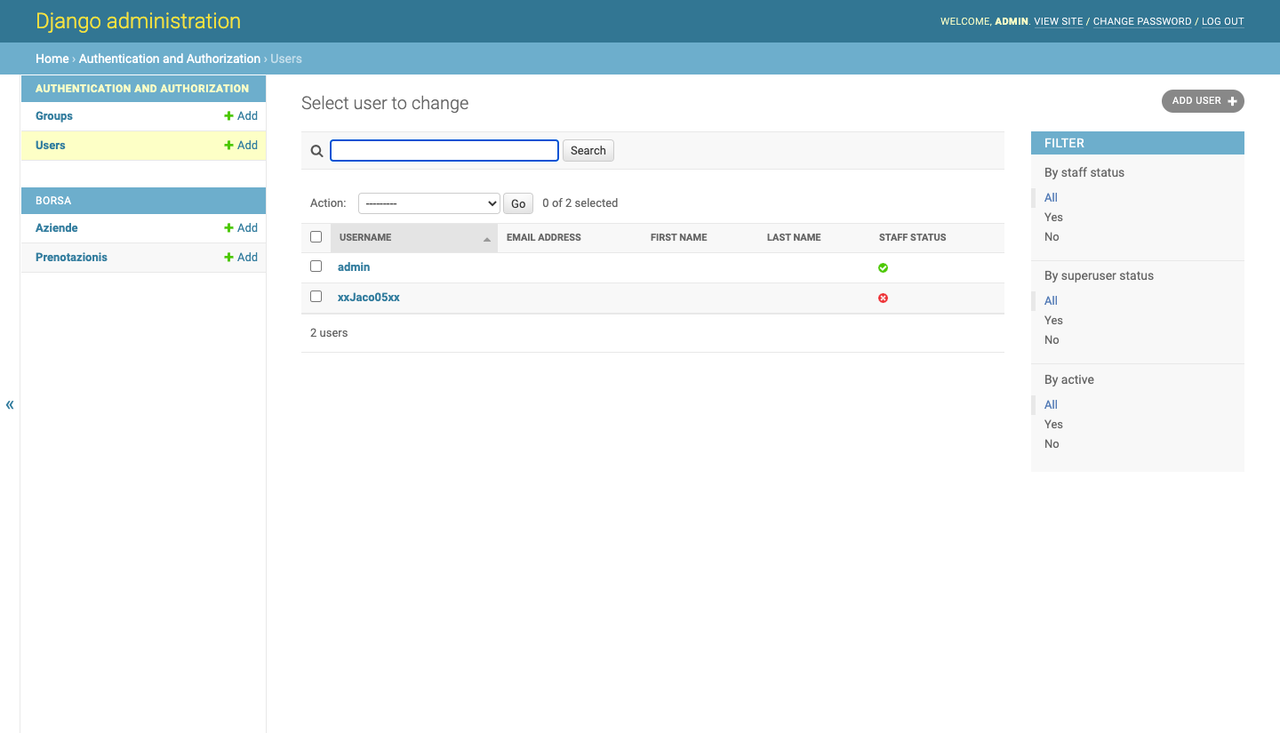Screen dimensions: 1280x733
Task: Add a new User from sidebar
Action: click(241, 145)
